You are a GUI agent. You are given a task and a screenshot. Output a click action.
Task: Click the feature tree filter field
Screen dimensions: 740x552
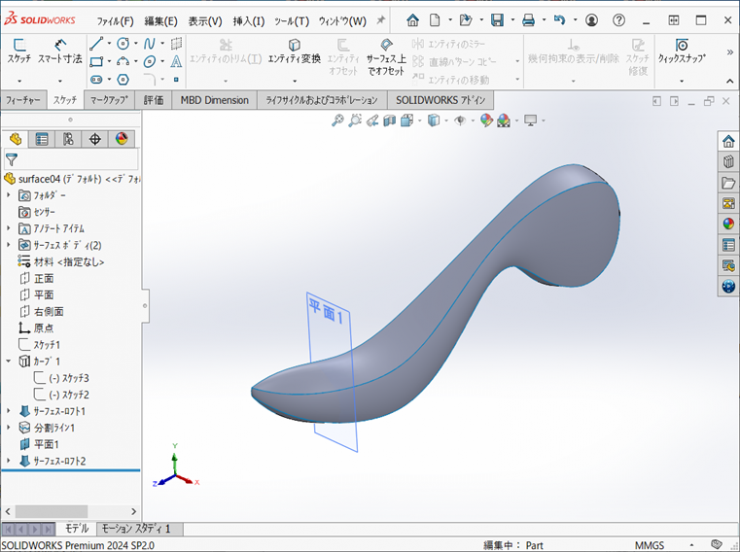[x=75, y=159]
